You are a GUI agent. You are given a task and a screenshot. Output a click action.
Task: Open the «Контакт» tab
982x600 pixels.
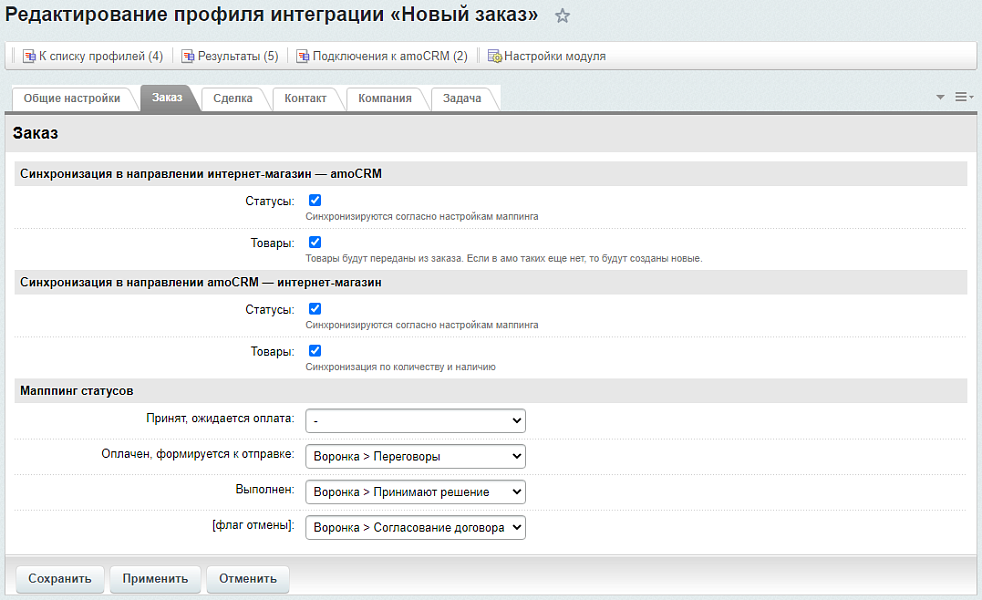pos(307,99)
